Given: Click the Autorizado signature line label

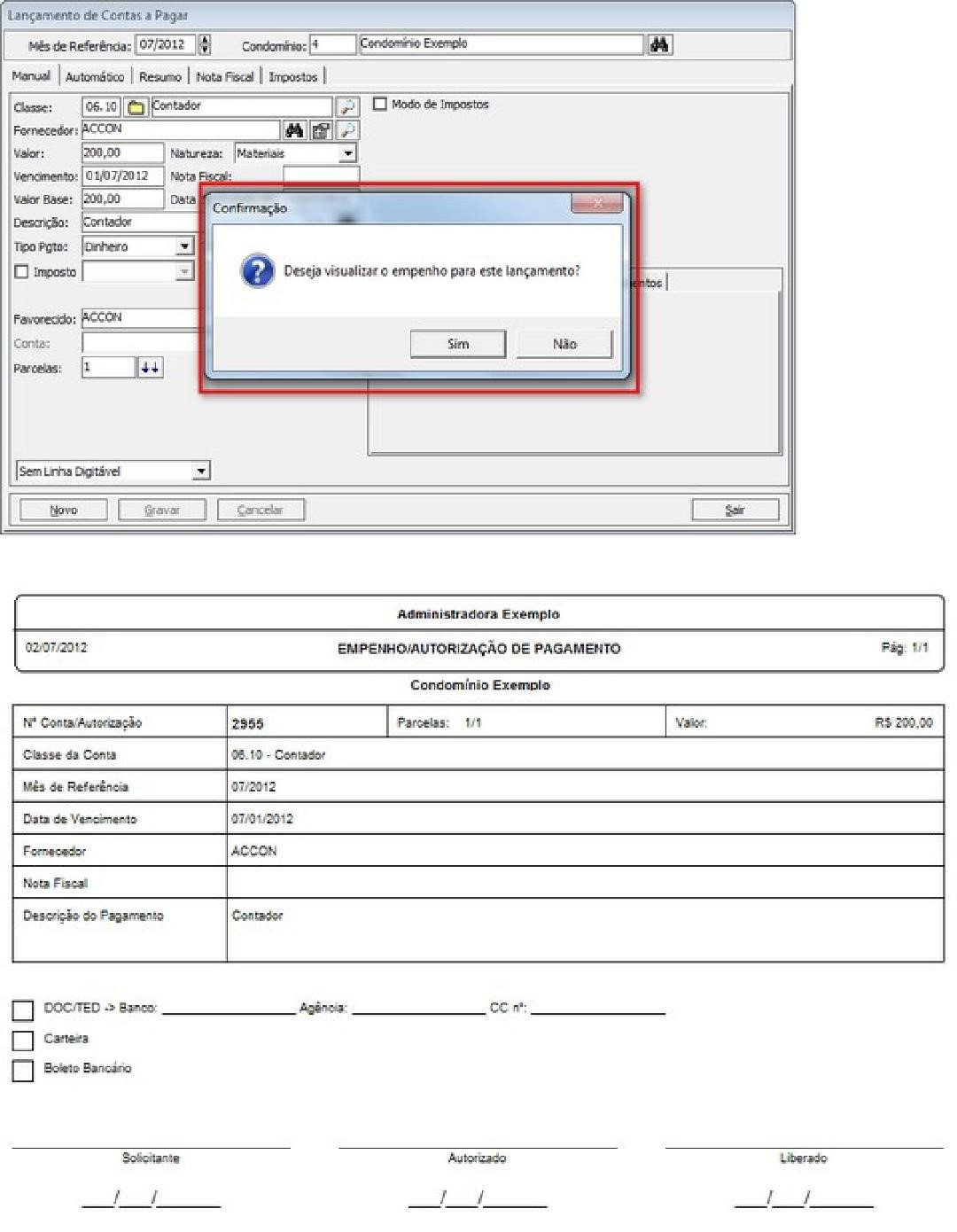Looking at the screenshot, I should (478, 1158).
